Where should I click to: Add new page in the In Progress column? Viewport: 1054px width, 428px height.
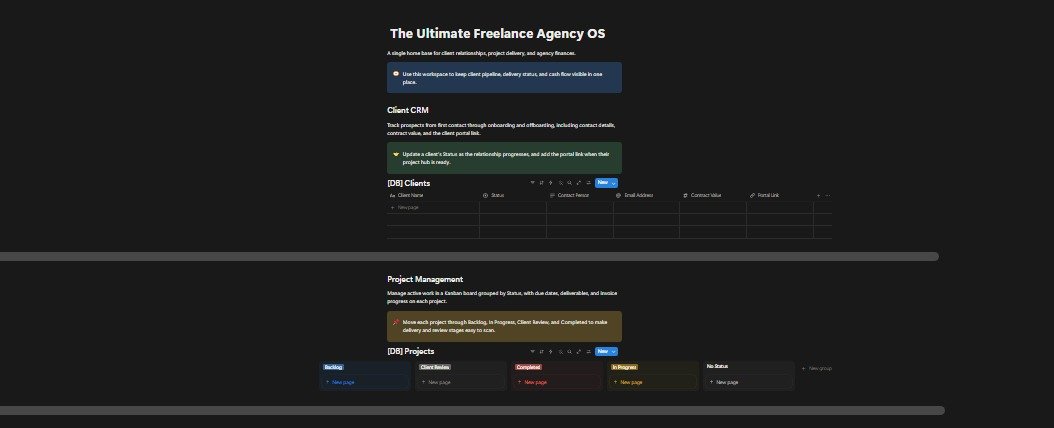pos(653,382)
